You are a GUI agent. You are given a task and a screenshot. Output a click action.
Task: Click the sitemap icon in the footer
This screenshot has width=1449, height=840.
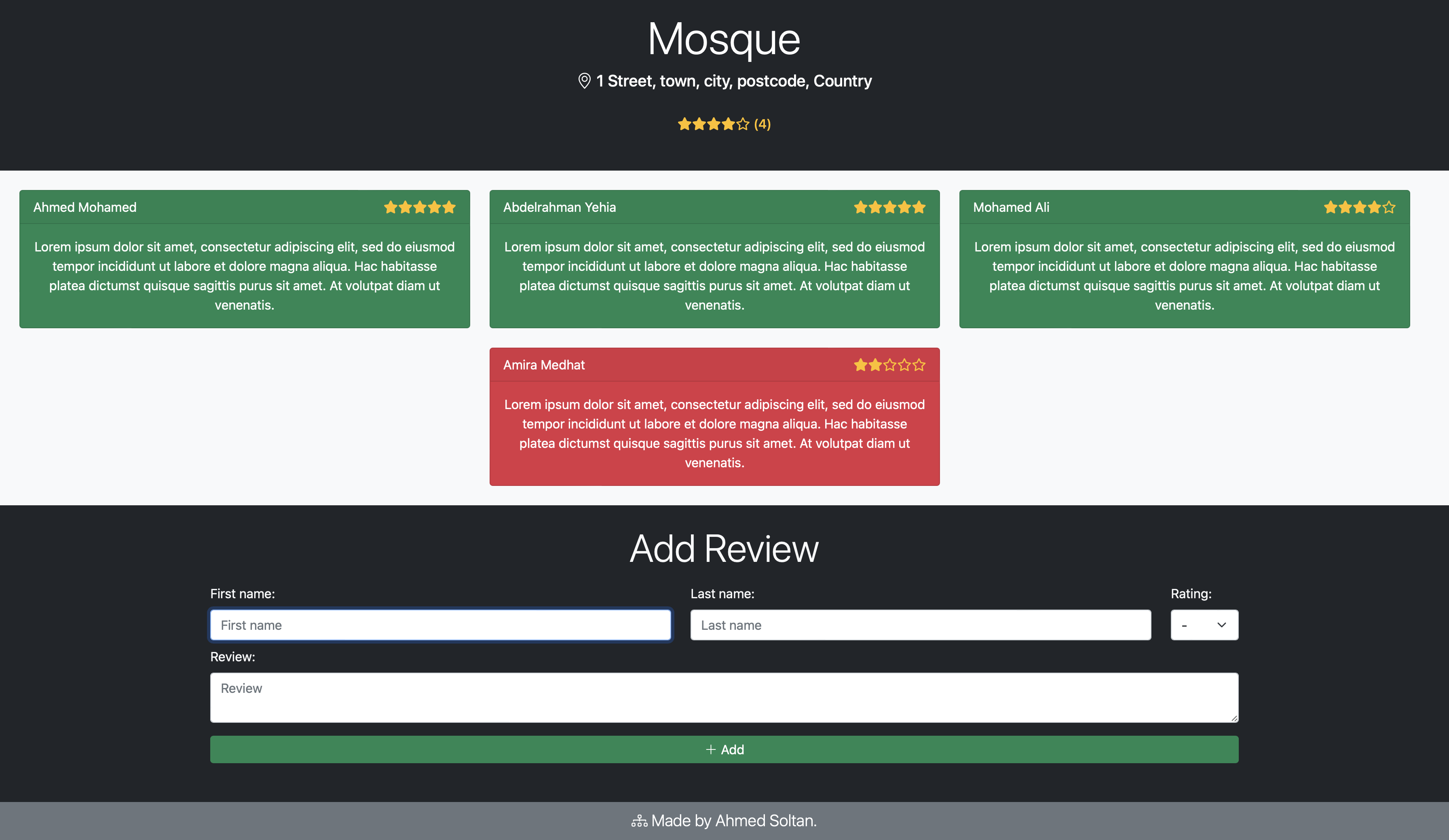click(x=640, y=821)
